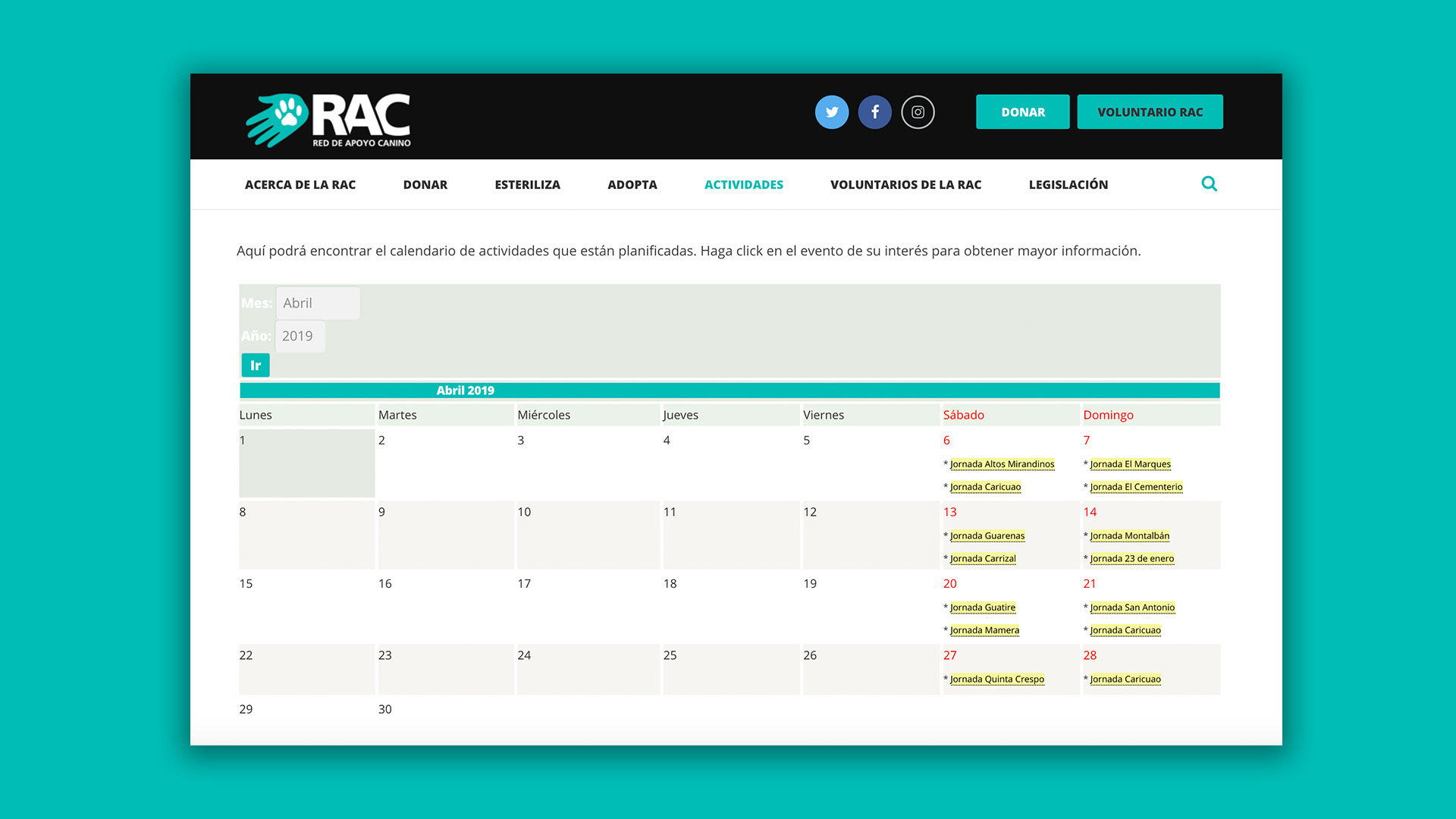Open Jornada 23 de enero event
Image resolution: width=1456 pixels, height=819 pixels.
click(1131, 558)
